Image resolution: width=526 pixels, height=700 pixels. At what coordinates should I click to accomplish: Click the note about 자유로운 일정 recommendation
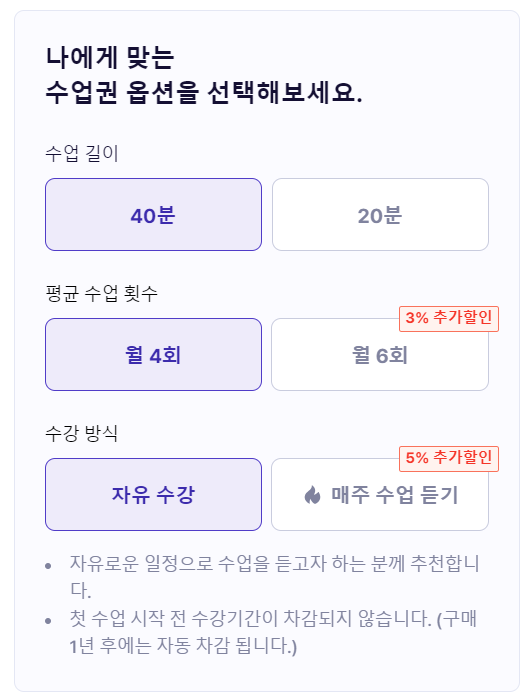(x=274, y=577)
